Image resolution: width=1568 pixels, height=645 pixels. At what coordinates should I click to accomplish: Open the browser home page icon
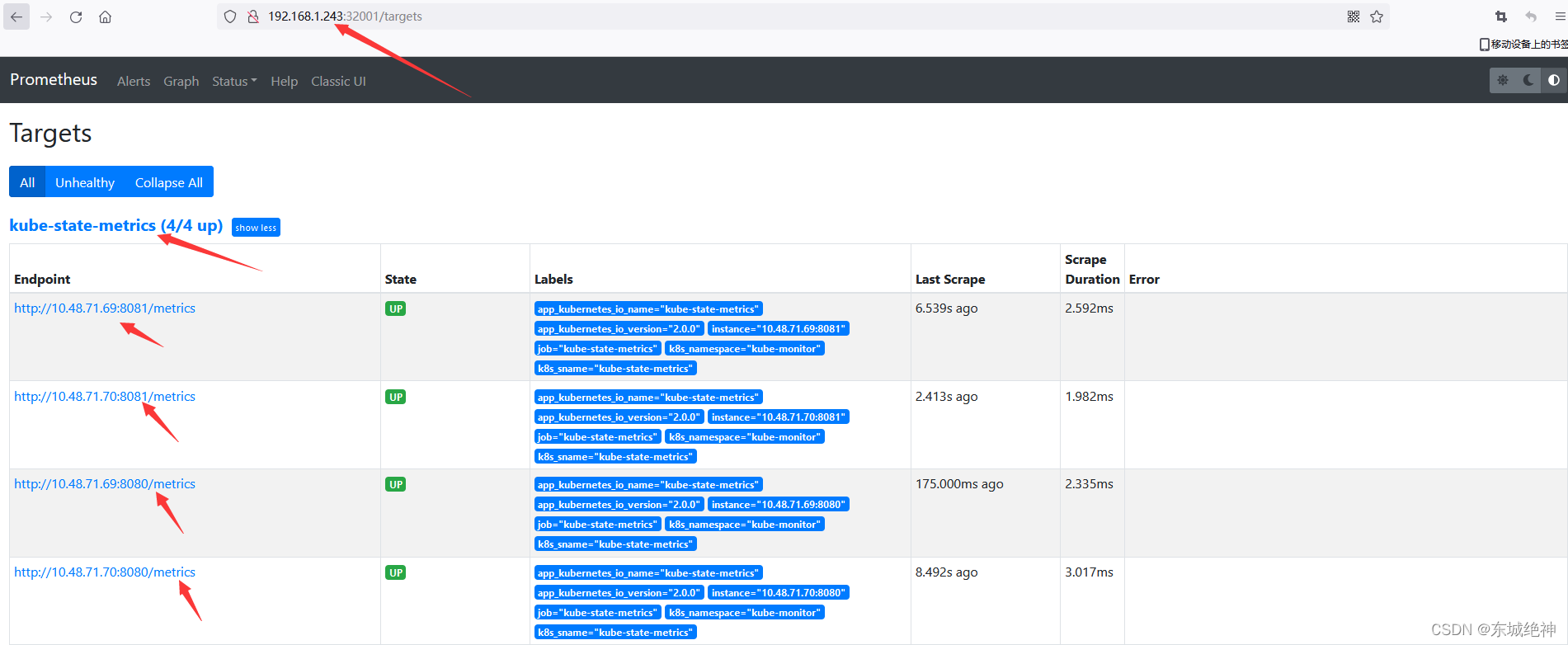[x=106, y=16]
